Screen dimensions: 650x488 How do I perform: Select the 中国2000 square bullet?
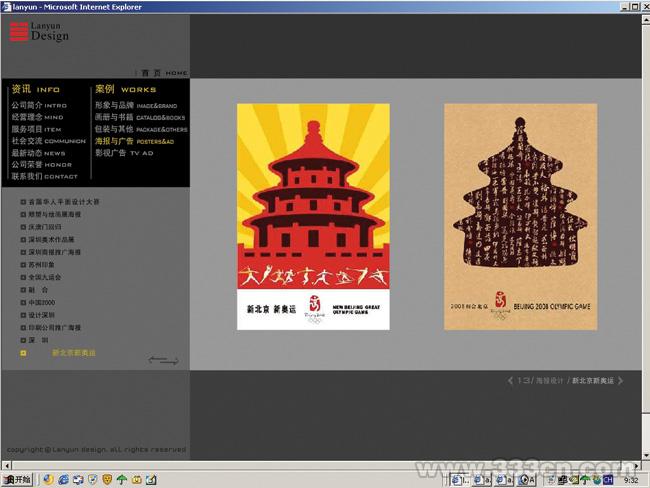click(23, 302)
